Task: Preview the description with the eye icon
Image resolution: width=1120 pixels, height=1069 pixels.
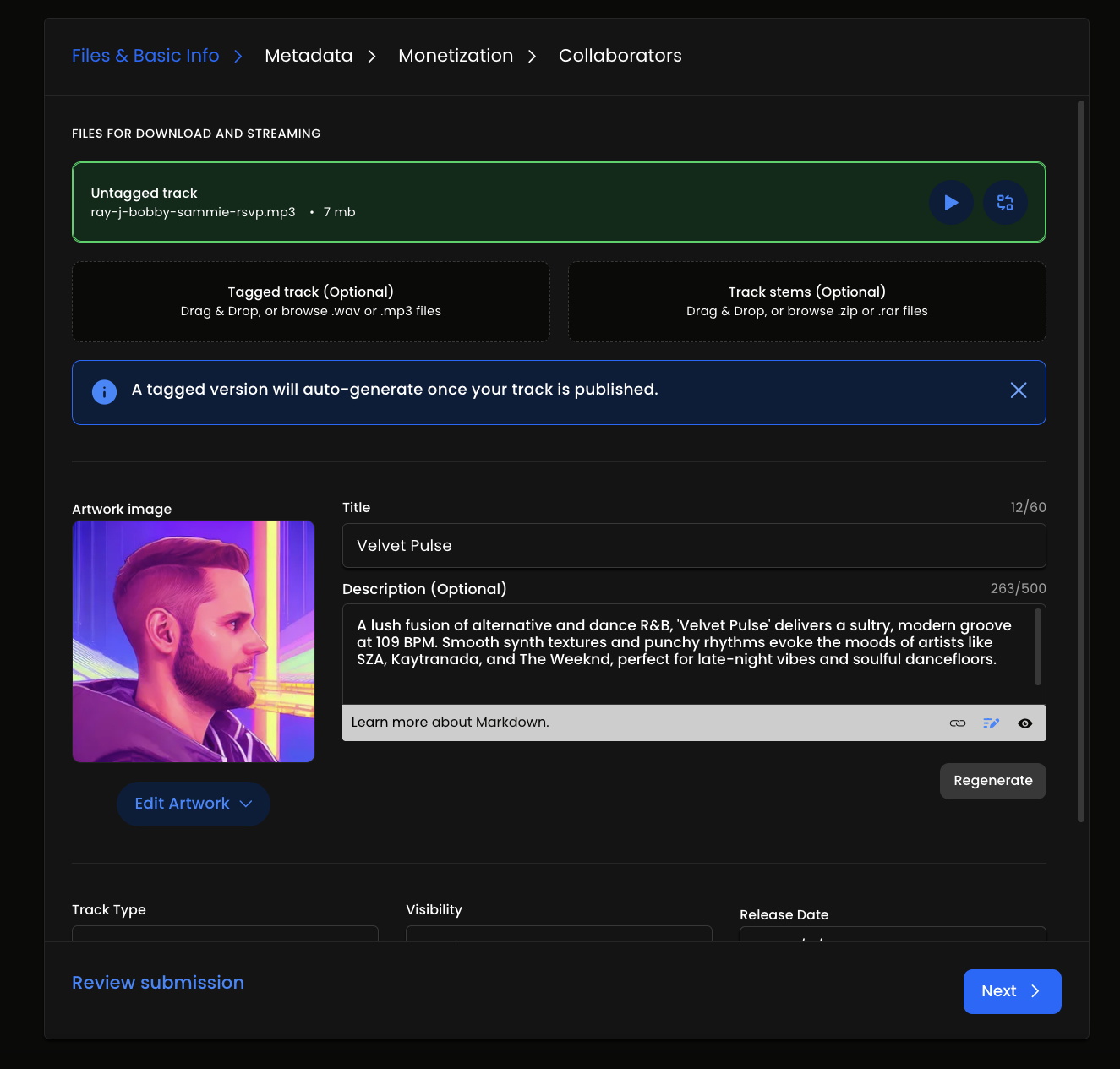Action: point(1025,723)
